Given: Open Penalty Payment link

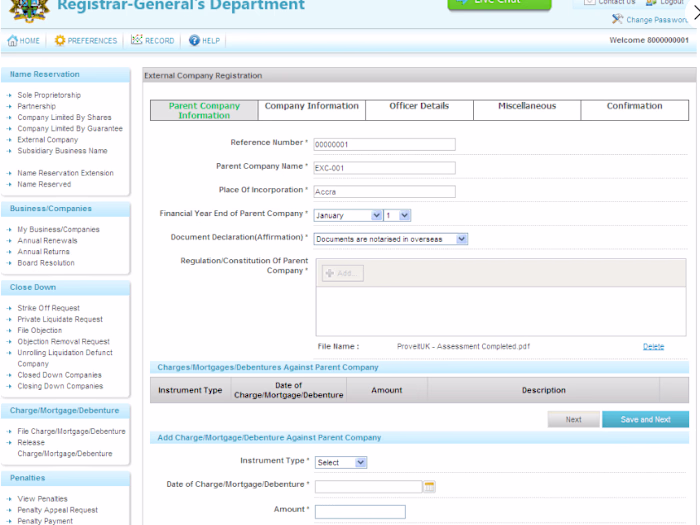Looking at the screenshot, I should tap(45, 521).
